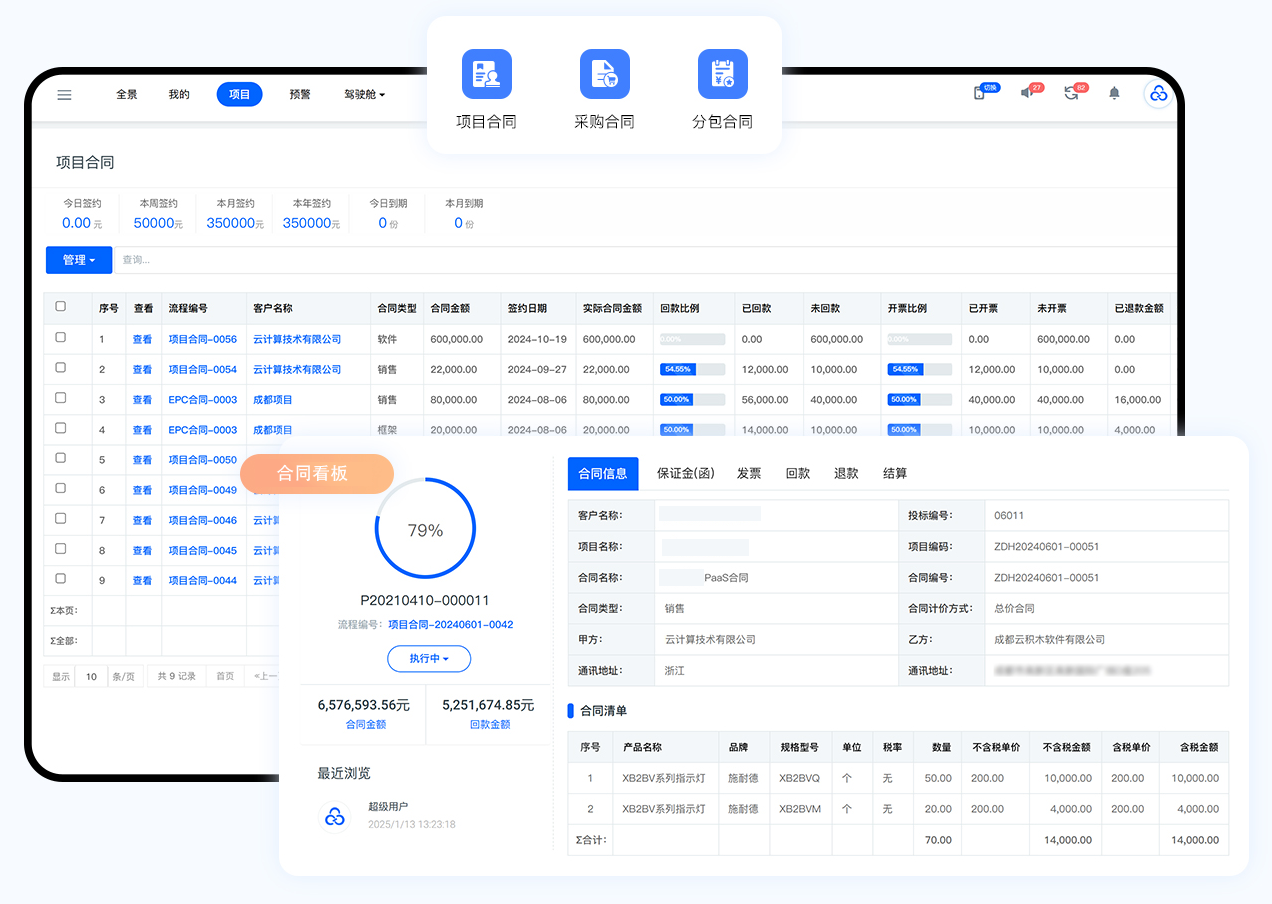Screen dimensions: 1272x904
Task: Click the 本月签约 350000 stat
Action: (x=235, y=215)
